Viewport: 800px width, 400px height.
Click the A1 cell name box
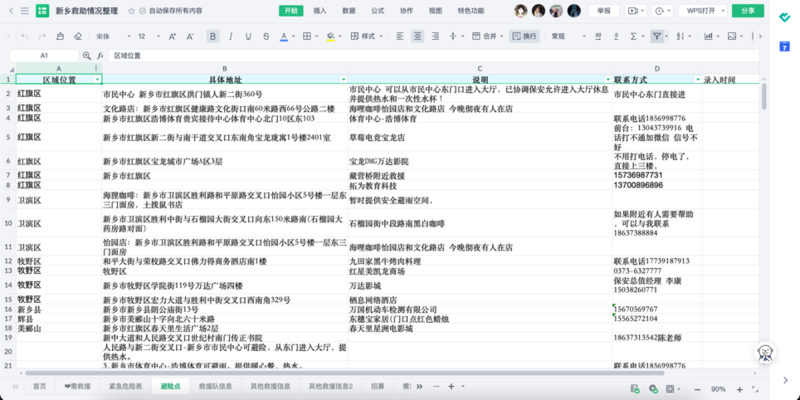pyautogui.click(x=45, y=56)
